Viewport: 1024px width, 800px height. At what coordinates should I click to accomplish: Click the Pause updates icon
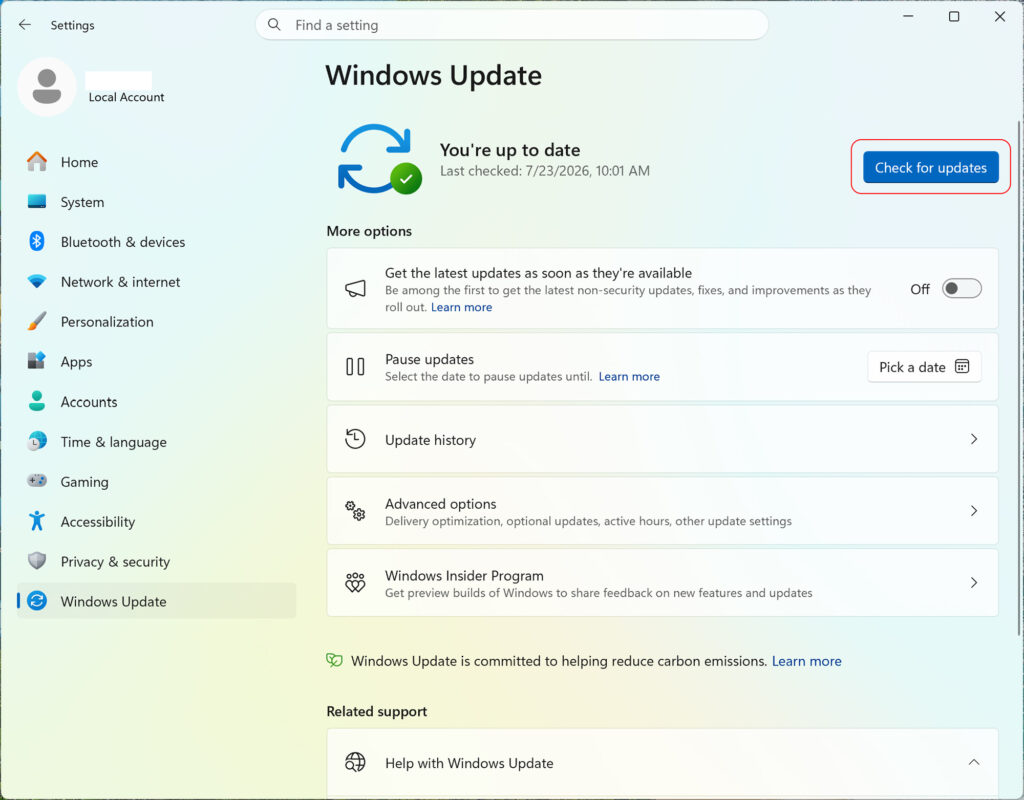355,367
